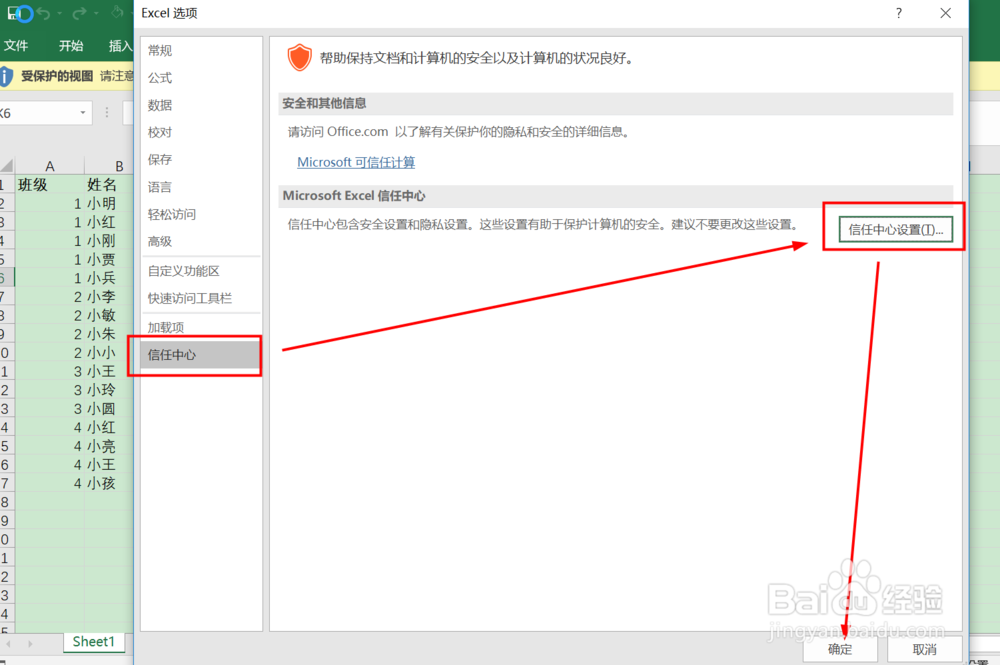Click the previous sheet navigation arrow
This screenshot has width=1000, height=665.
tap(10, 643)
